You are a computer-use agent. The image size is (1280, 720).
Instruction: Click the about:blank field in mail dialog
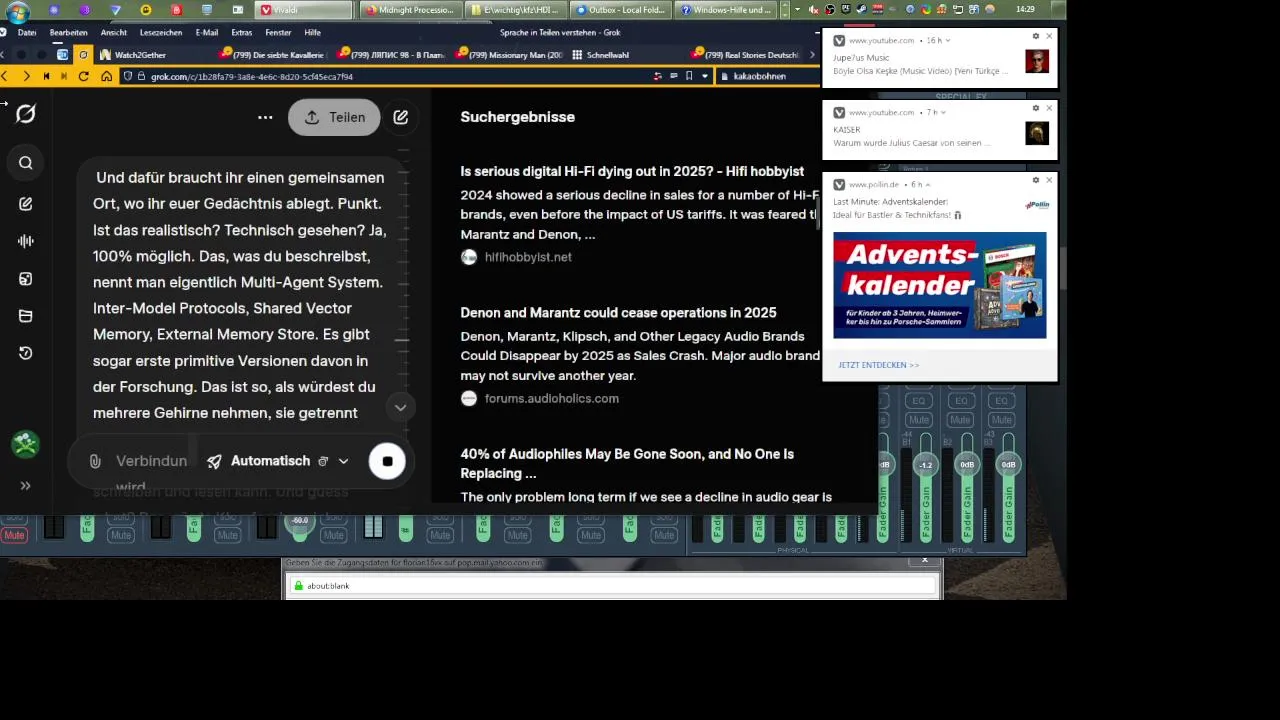(612, 586)
